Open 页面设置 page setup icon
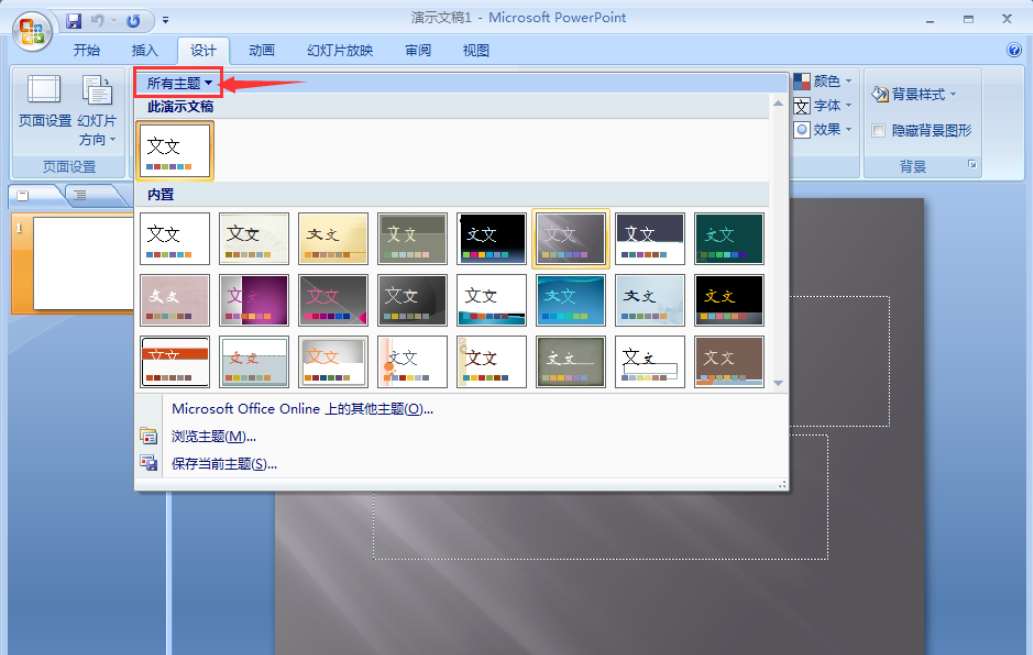The image size is (1033, 655). pos(44,101)
